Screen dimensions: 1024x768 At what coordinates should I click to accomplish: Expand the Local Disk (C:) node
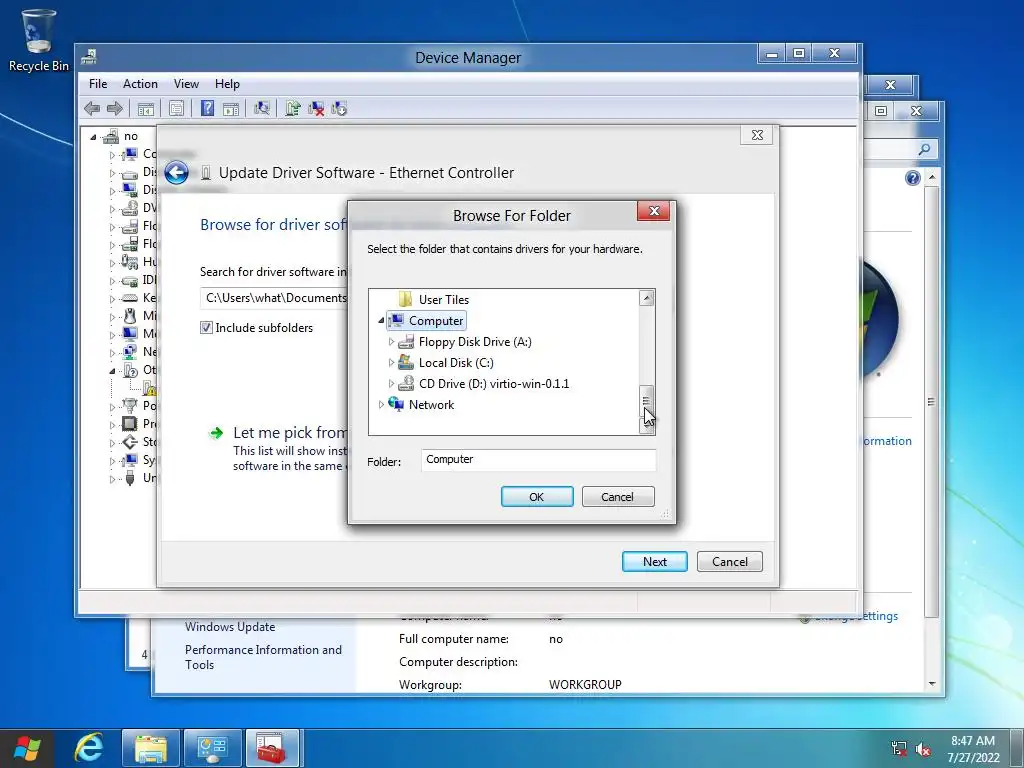(391, 362)
